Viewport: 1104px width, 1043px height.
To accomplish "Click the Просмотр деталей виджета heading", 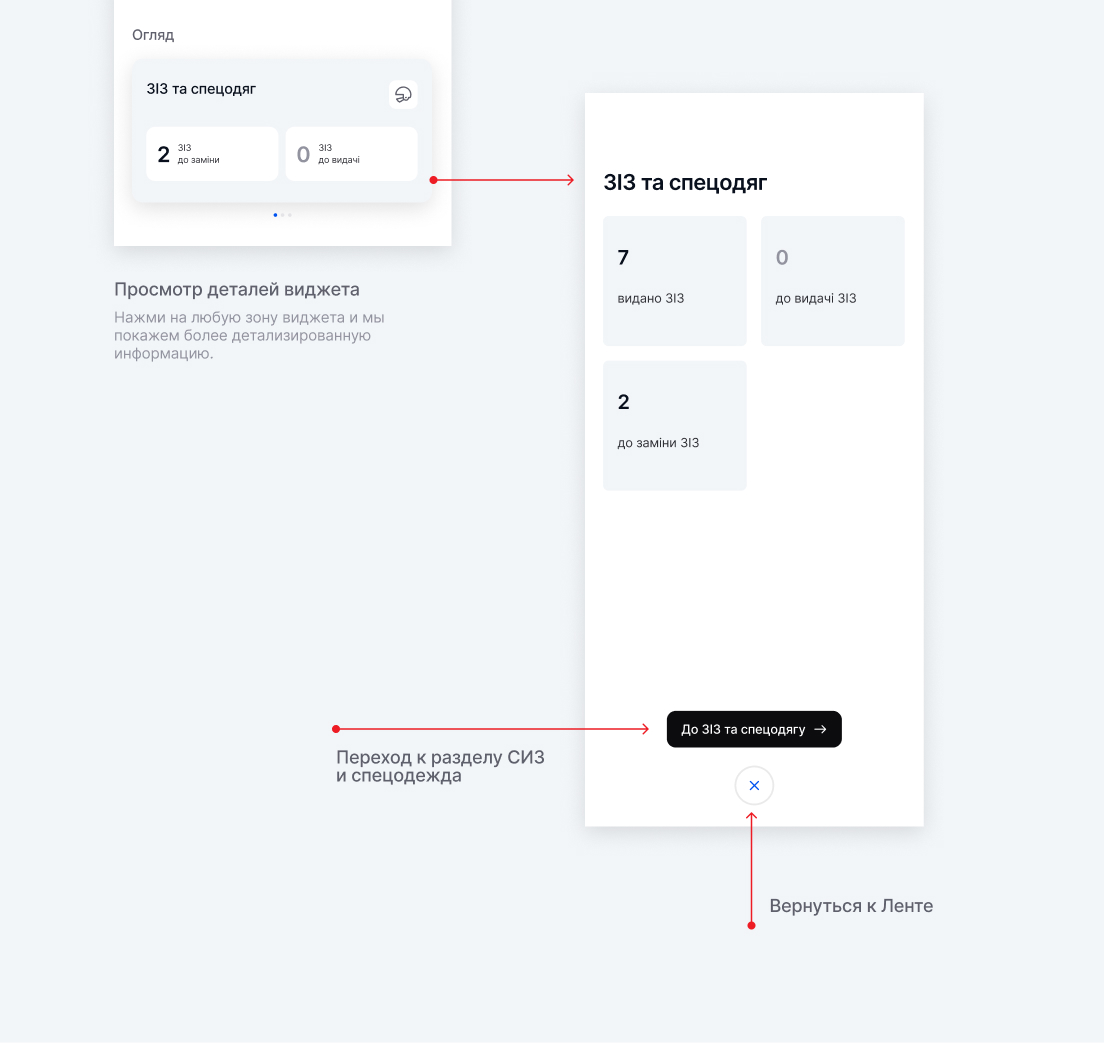I will pos(237,289).
